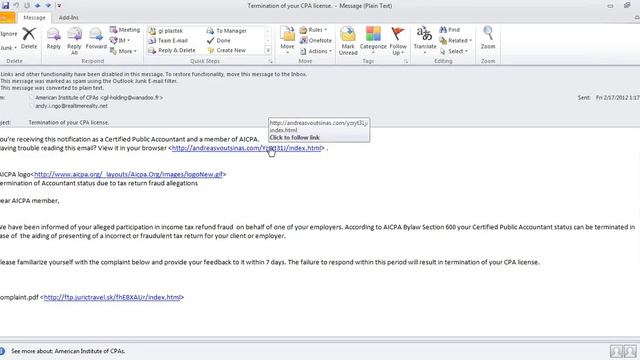The width and height of the screenshot is (640, 360).
Task: Open the aicpa.org logoNew.gif link
Action: point(128,174)
